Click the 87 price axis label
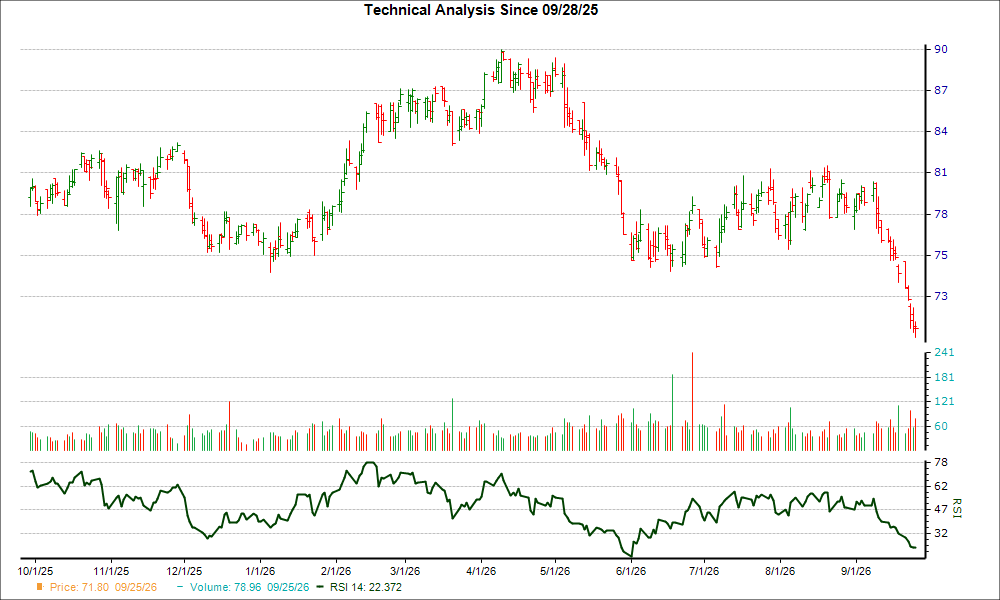The height and width of the screenshot is (600, 1000). [x=941, y=91]
